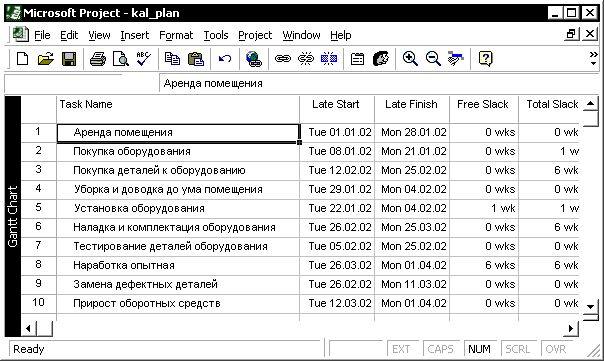Split the task with the blue split icon
This screenshot has width=604, height=361.
[x=329, y=59]
